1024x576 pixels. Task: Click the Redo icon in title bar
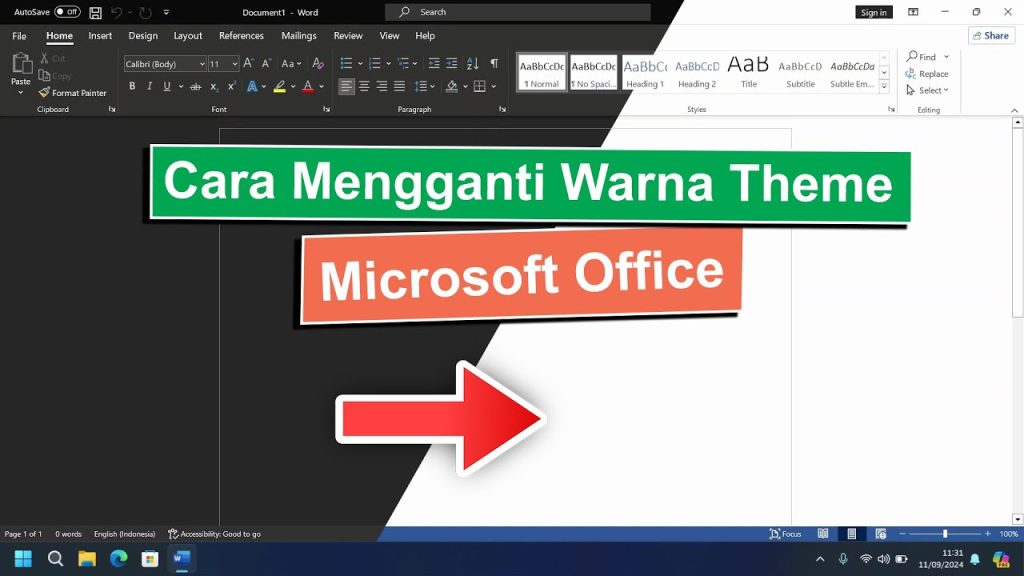(x=146, y=12)
